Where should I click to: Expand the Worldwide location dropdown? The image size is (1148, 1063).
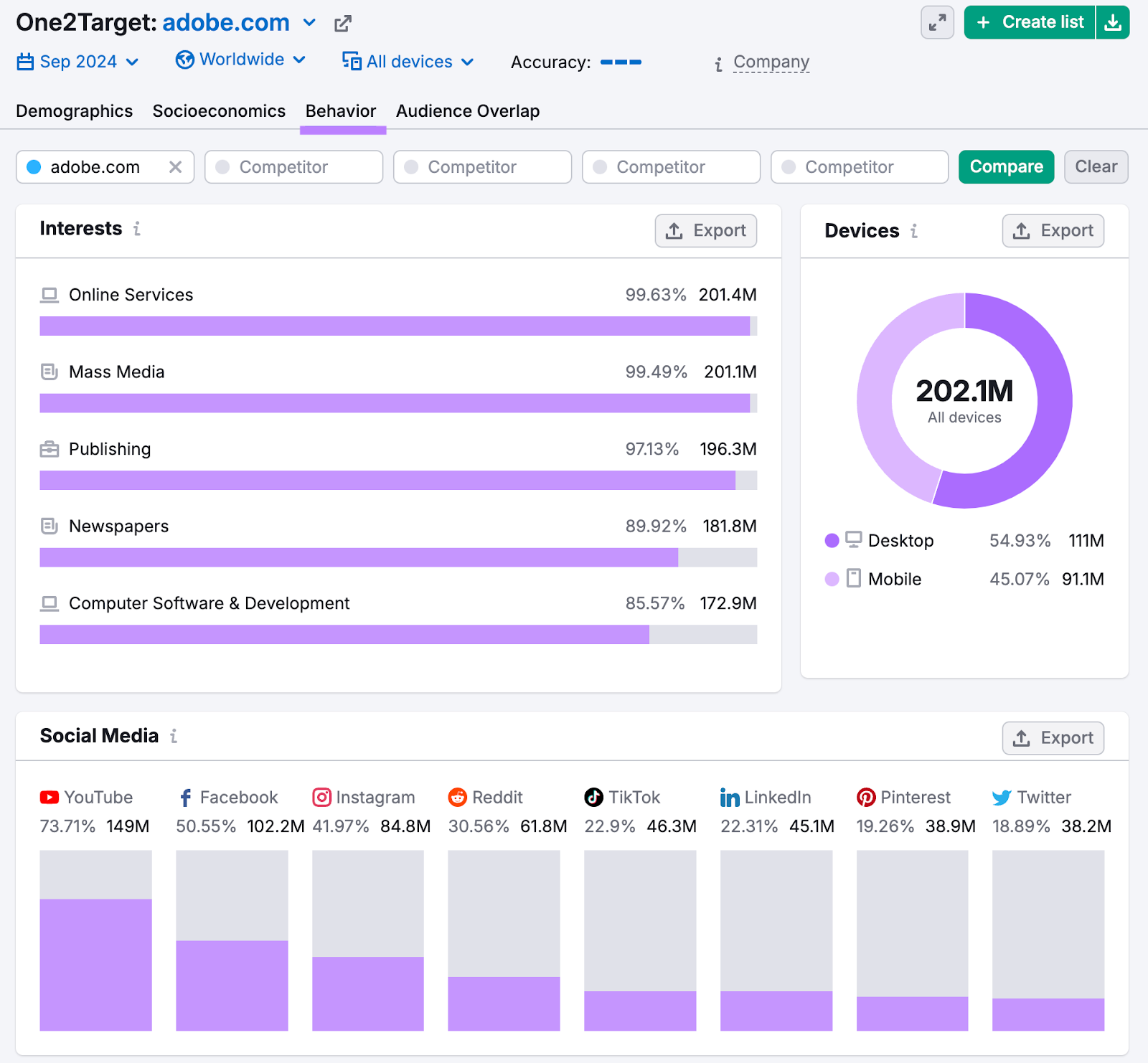[241, 60]
